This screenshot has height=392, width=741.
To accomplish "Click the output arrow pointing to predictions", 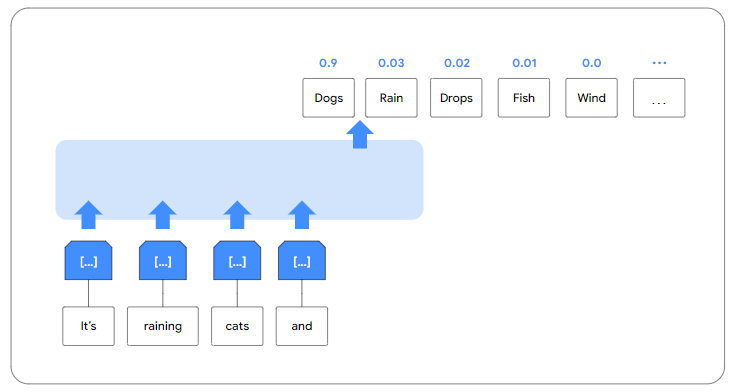I will [x=360, y=134].
